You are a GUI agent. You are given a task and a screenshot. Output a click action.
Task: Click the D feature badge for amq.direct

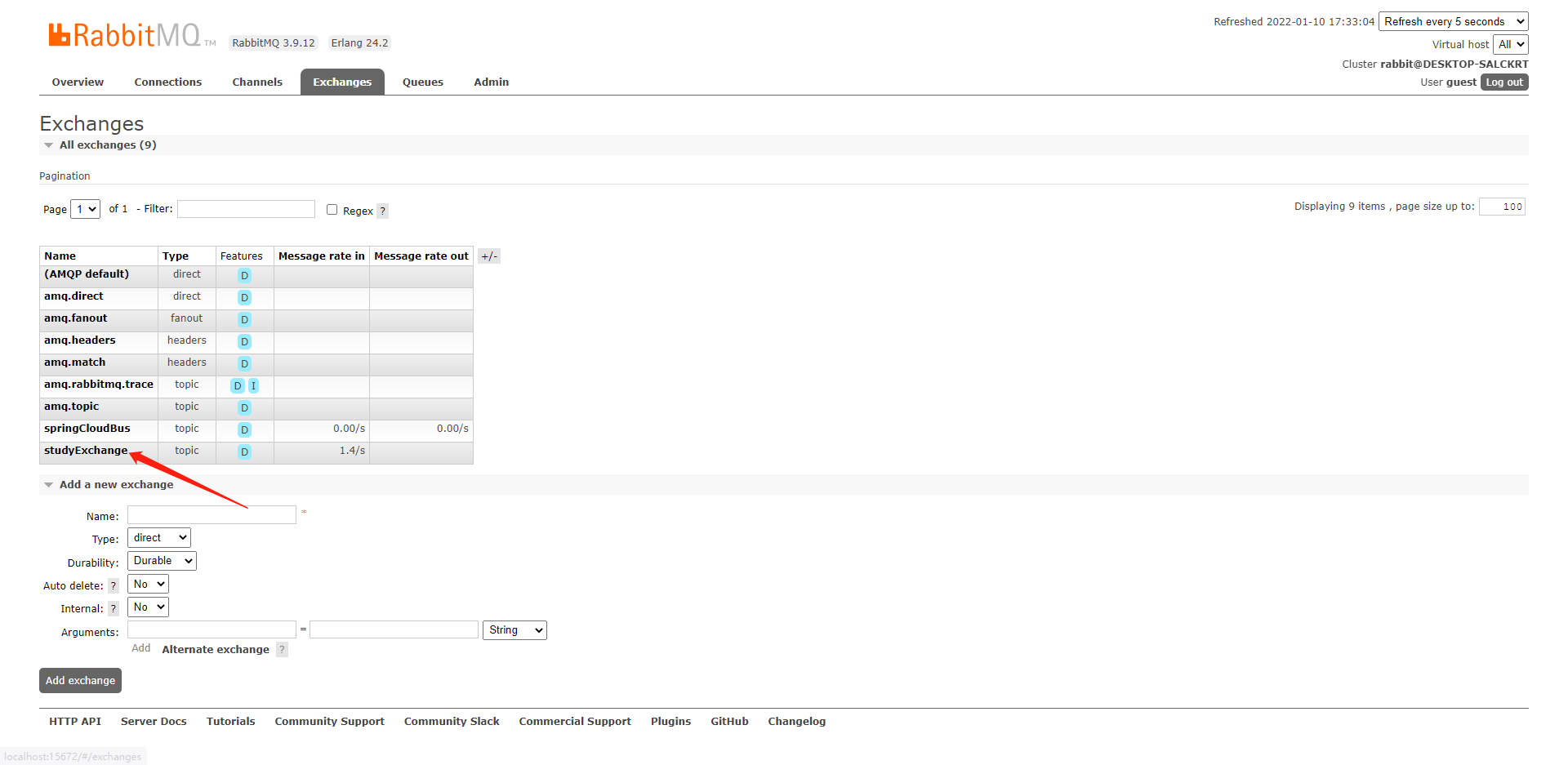(x=244, y=298)
